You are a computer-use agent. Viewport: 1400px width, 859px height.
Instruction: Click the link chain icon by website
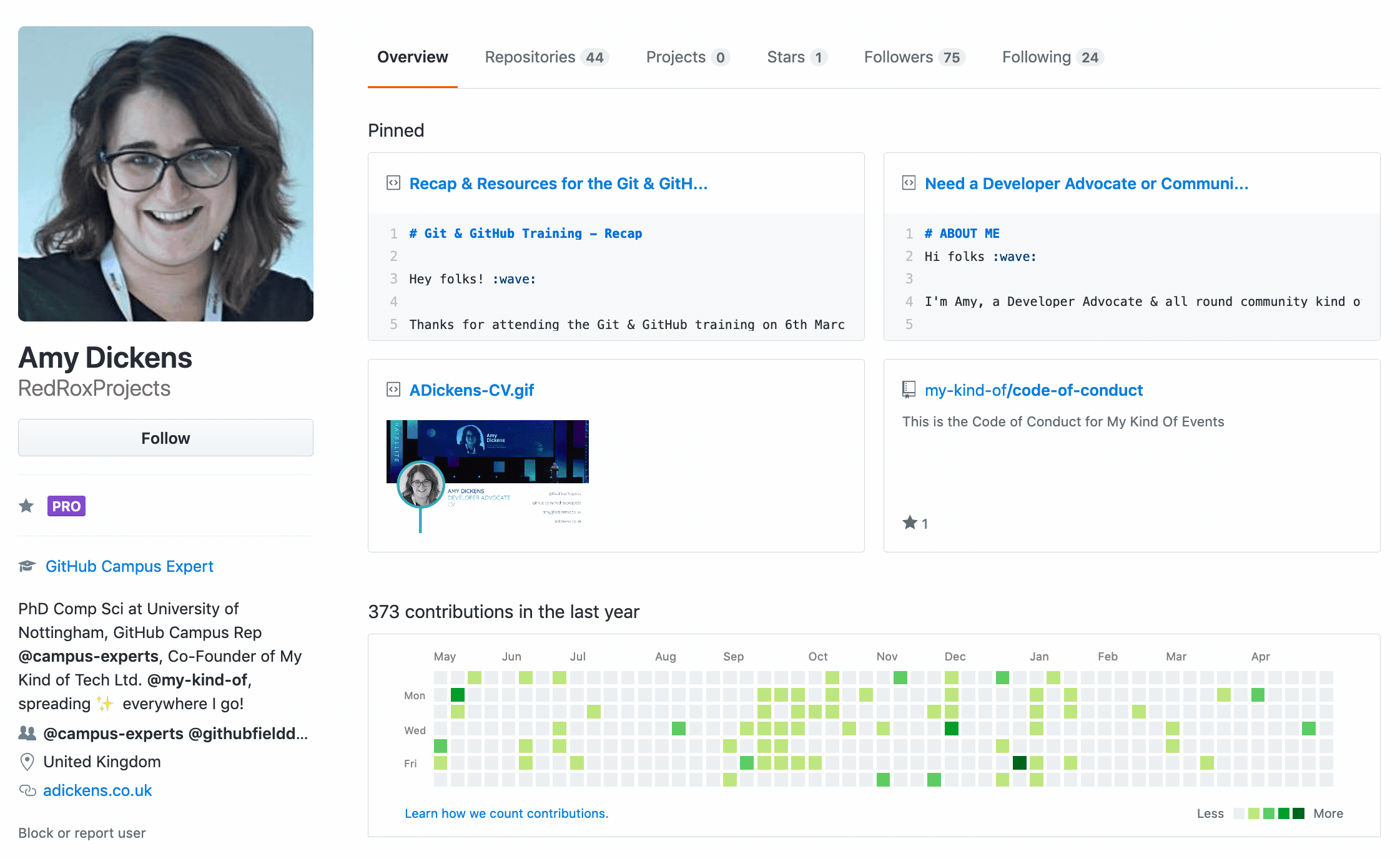click(x=27, y=790)
